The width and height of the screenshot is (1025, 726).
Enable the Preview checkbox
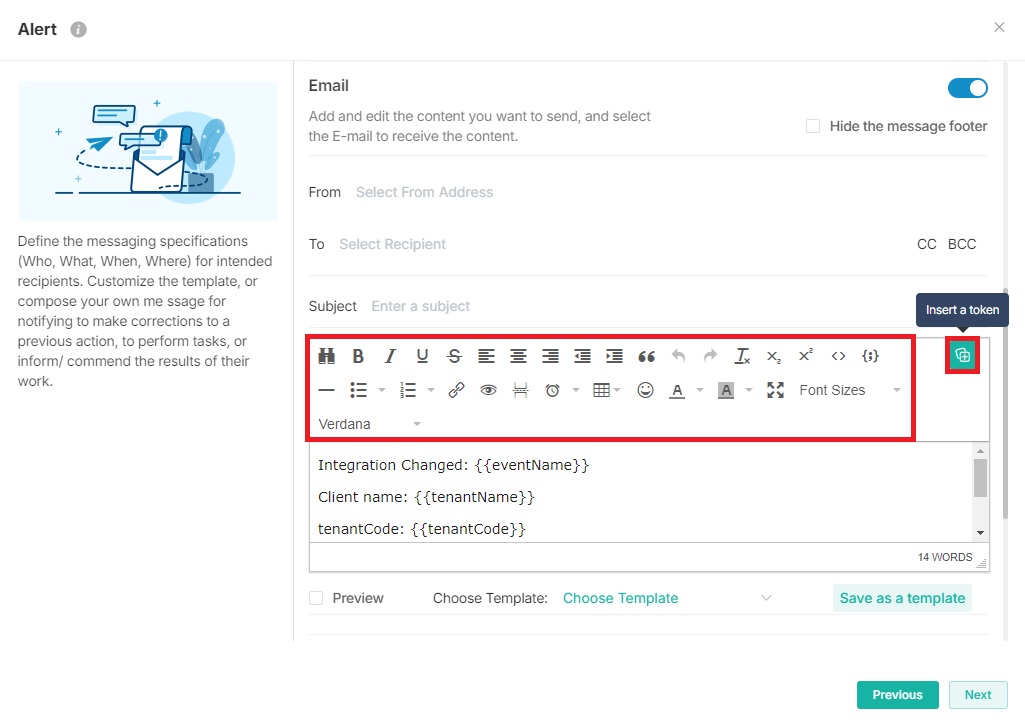click(x=316, y=598)
